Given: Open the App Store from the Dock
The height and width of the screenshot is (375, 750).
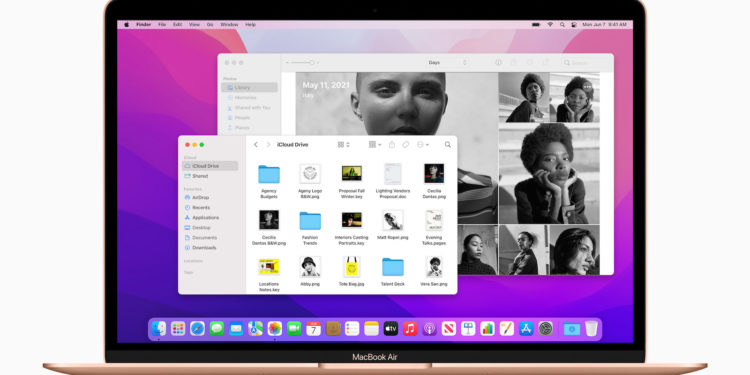Looking at the screenshot, I should coord(526,329).
